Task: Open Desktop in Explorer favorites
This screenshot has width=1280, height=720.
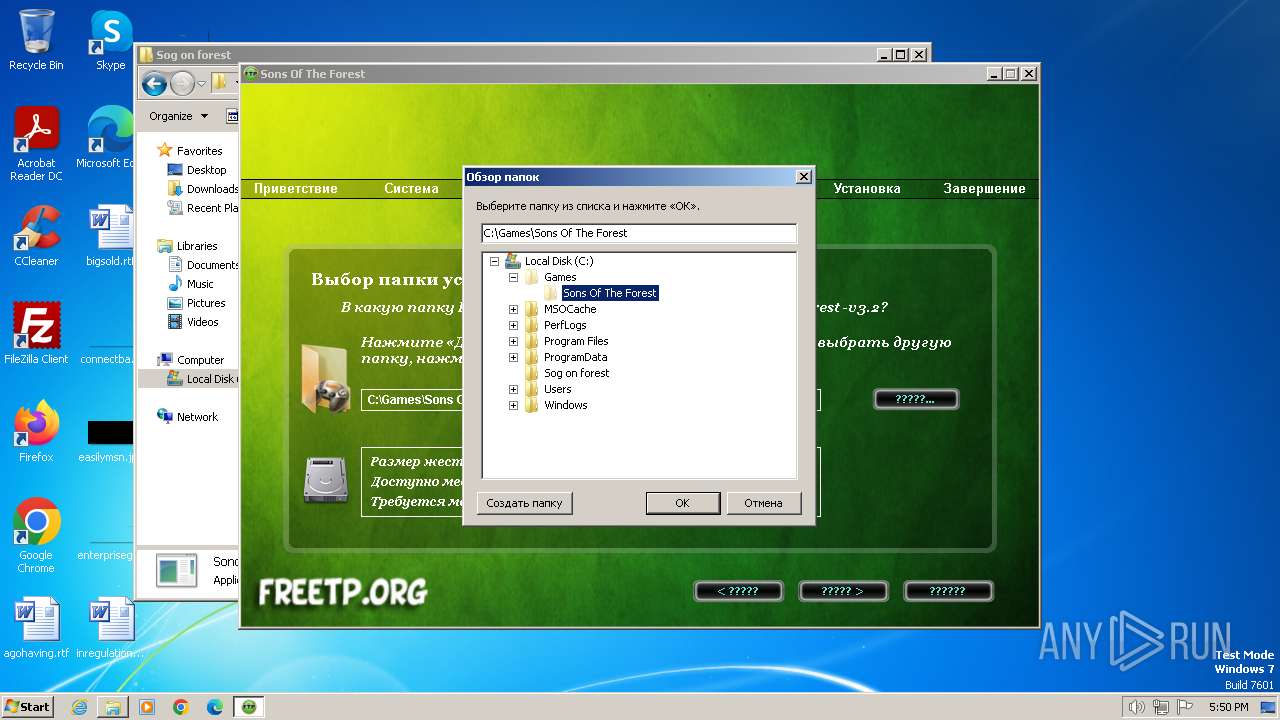Action: pos(198,170)
